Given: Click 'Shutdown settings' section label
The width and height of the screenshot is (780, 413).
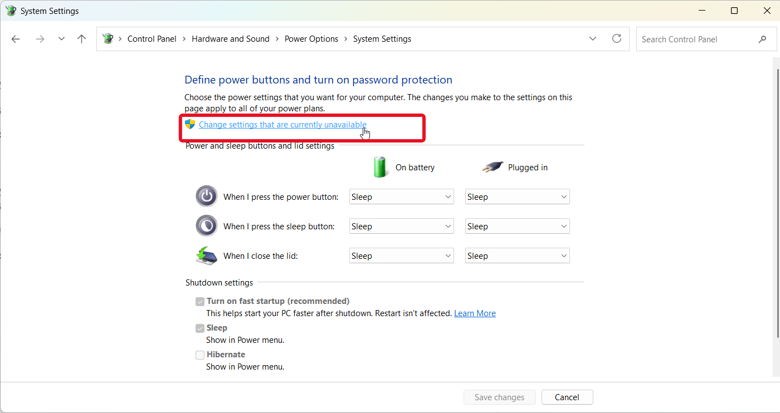Looking at the screenshot, I should pos(219,283).
